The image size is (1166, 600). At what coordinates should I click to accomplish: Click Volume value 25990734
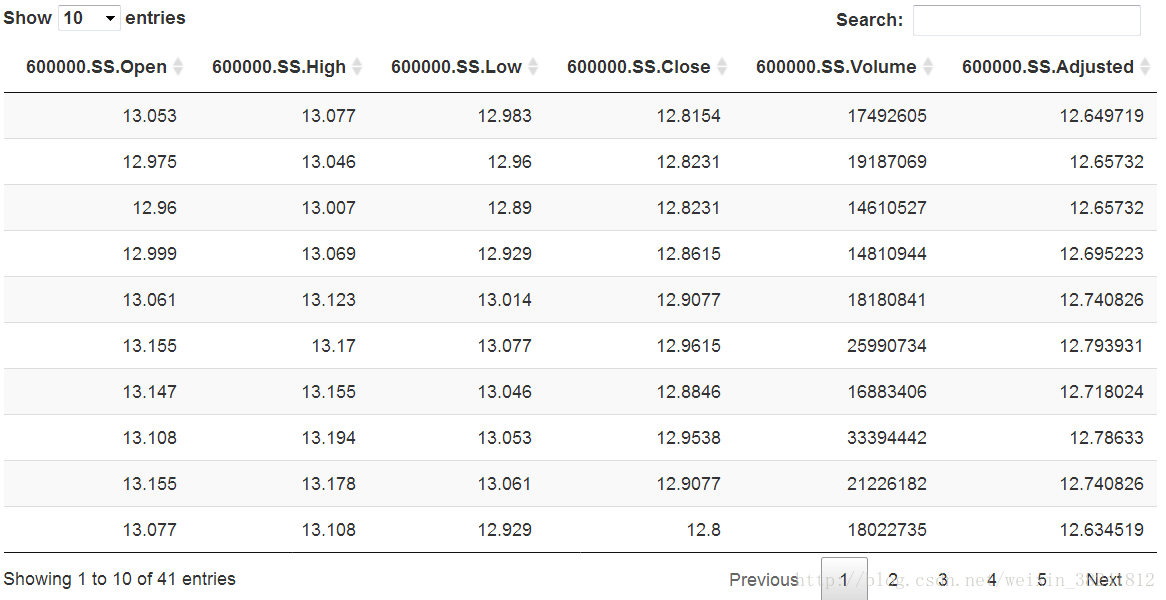(x=887, y=346)
